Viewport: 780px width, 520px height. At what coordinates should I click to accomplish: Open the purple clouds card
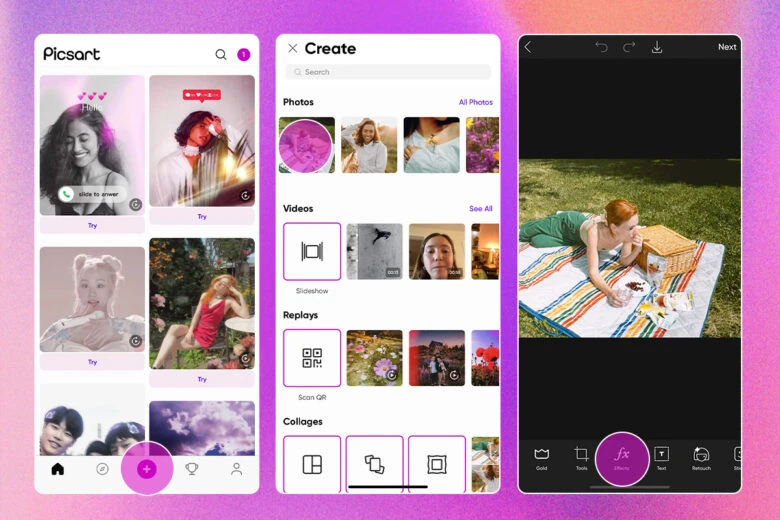pyautogui.click(x=202, y=428)
